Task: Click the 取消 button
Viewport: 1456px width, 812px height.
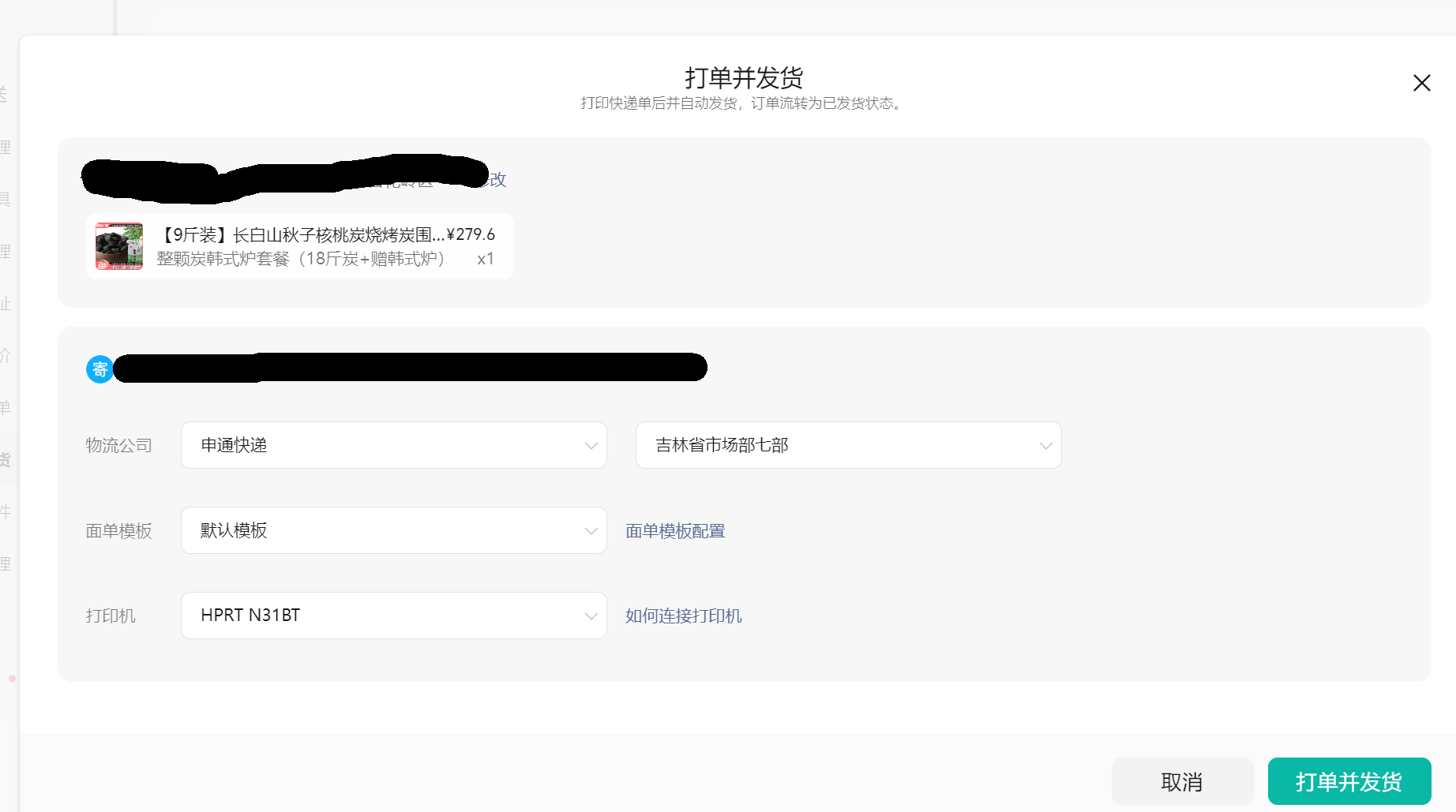Action: (x=1182, y=781)
